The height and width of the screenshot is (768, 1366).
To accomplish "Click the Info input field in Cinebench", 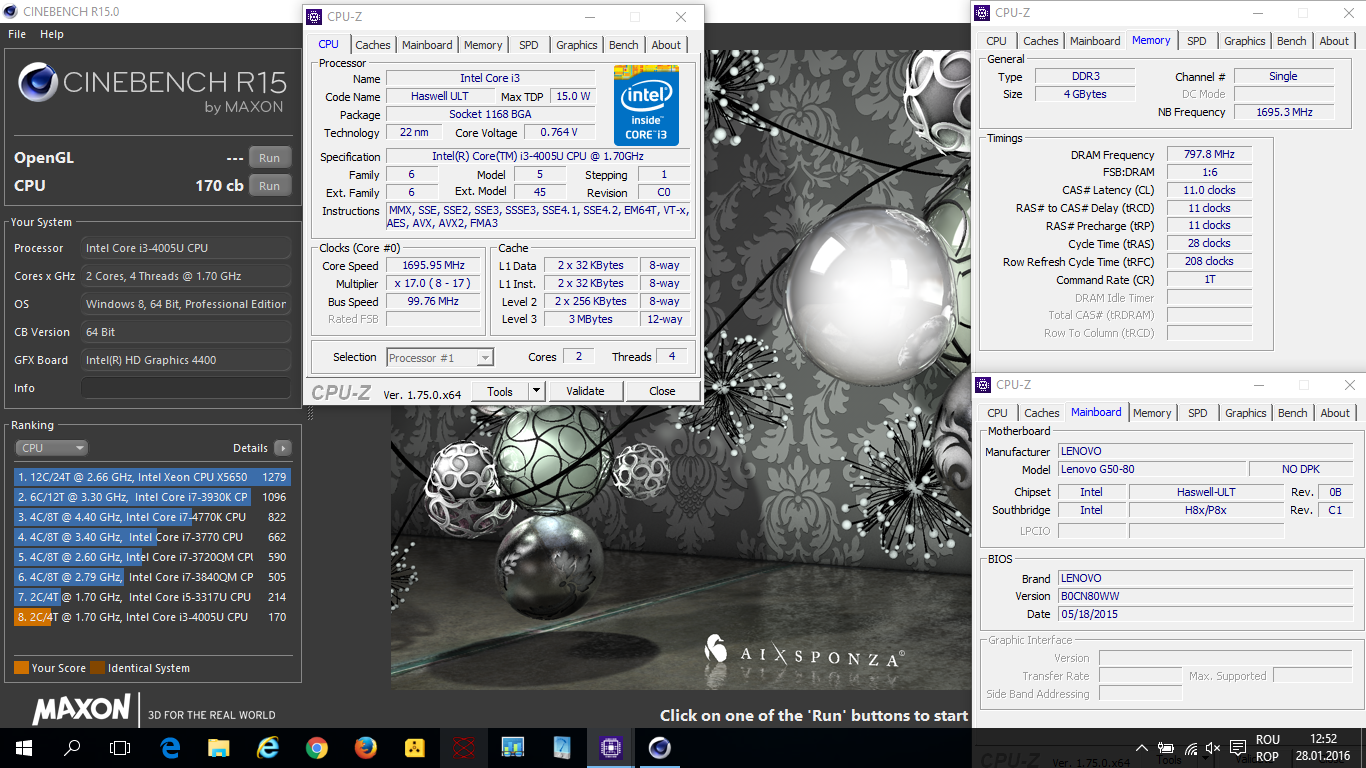I will [x=186, y=388].
